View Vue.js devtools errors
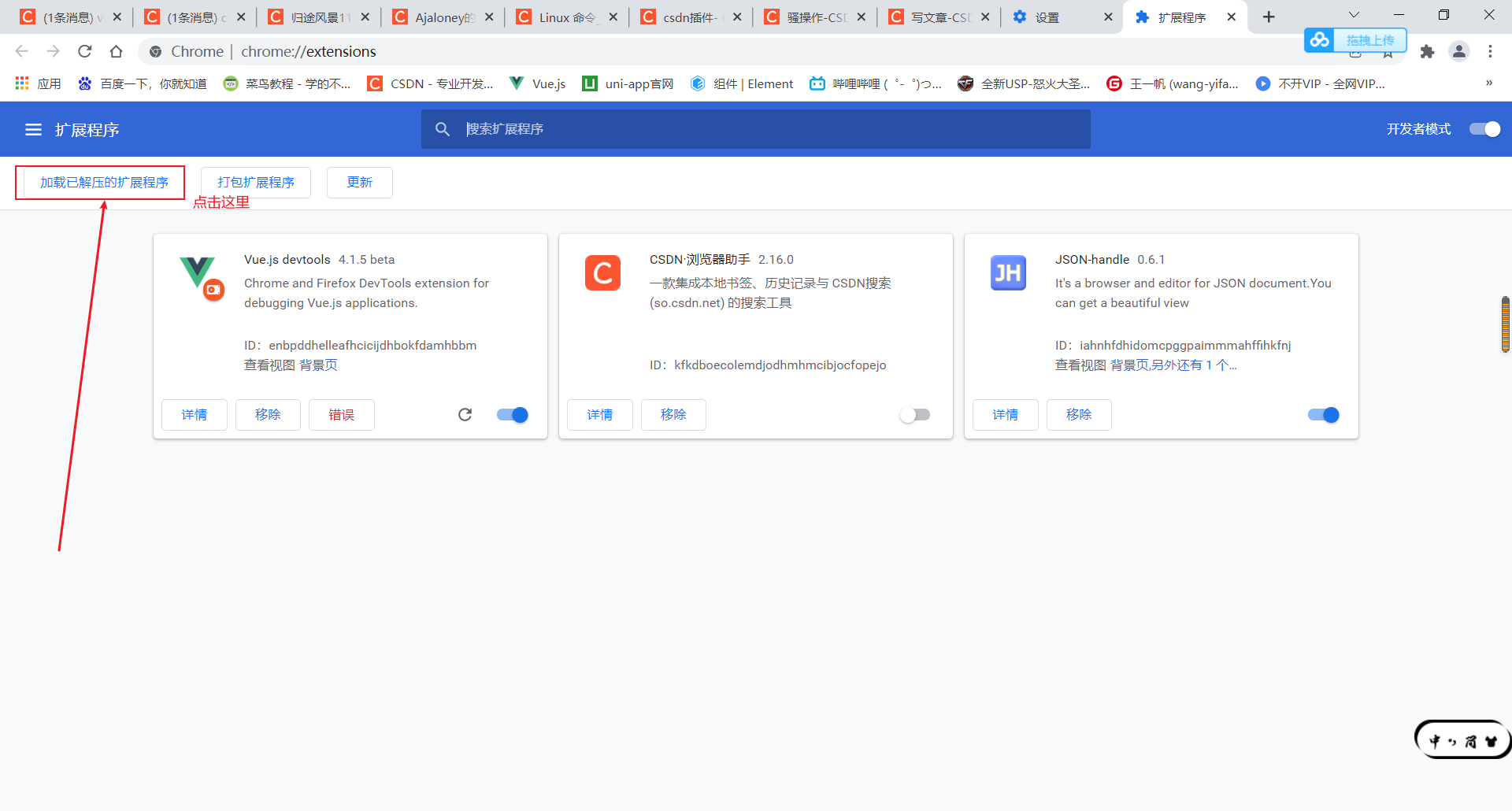The image size is (1512, 811). pos(342,415)
